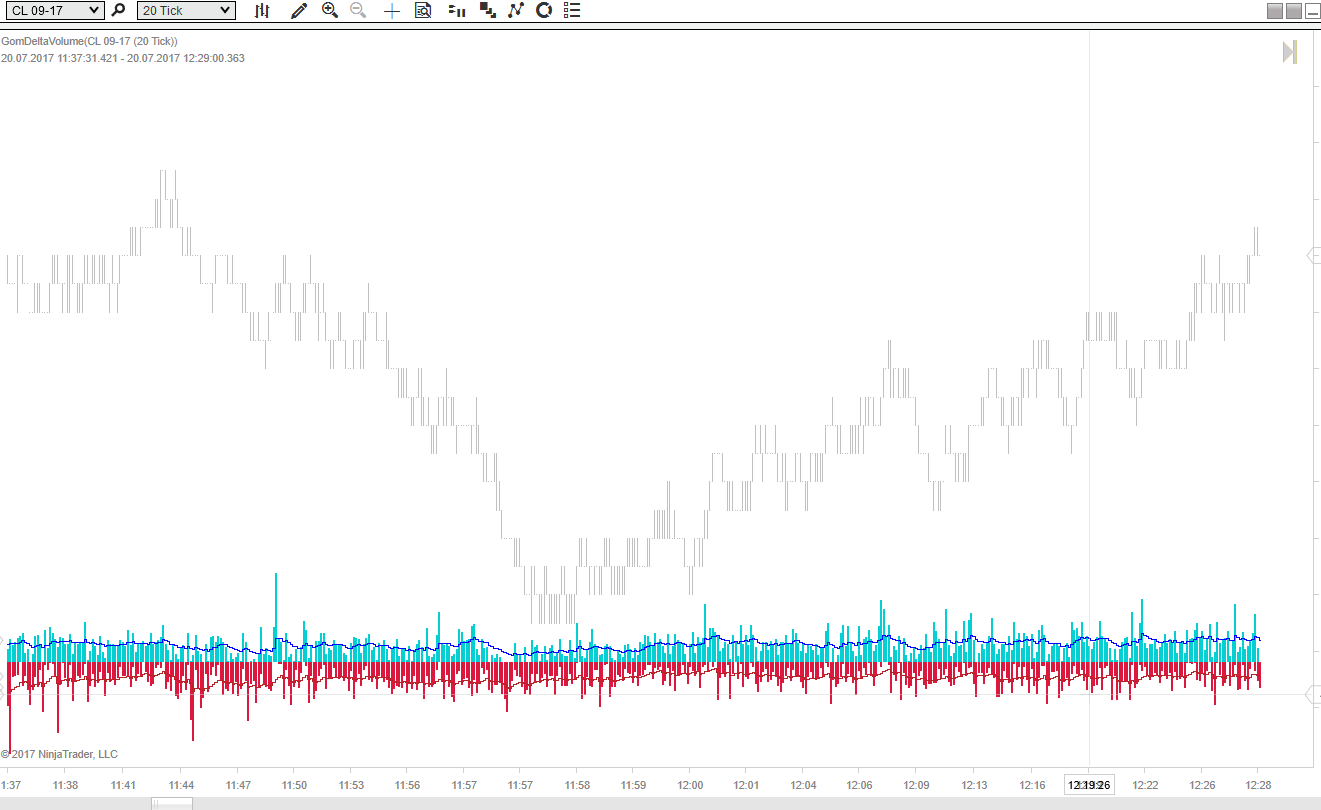Image resolution: width=1321 pixels, height=810 pixels.
Task: Click the 12:28 time axis label
Action: click(x=1258, y=785)
